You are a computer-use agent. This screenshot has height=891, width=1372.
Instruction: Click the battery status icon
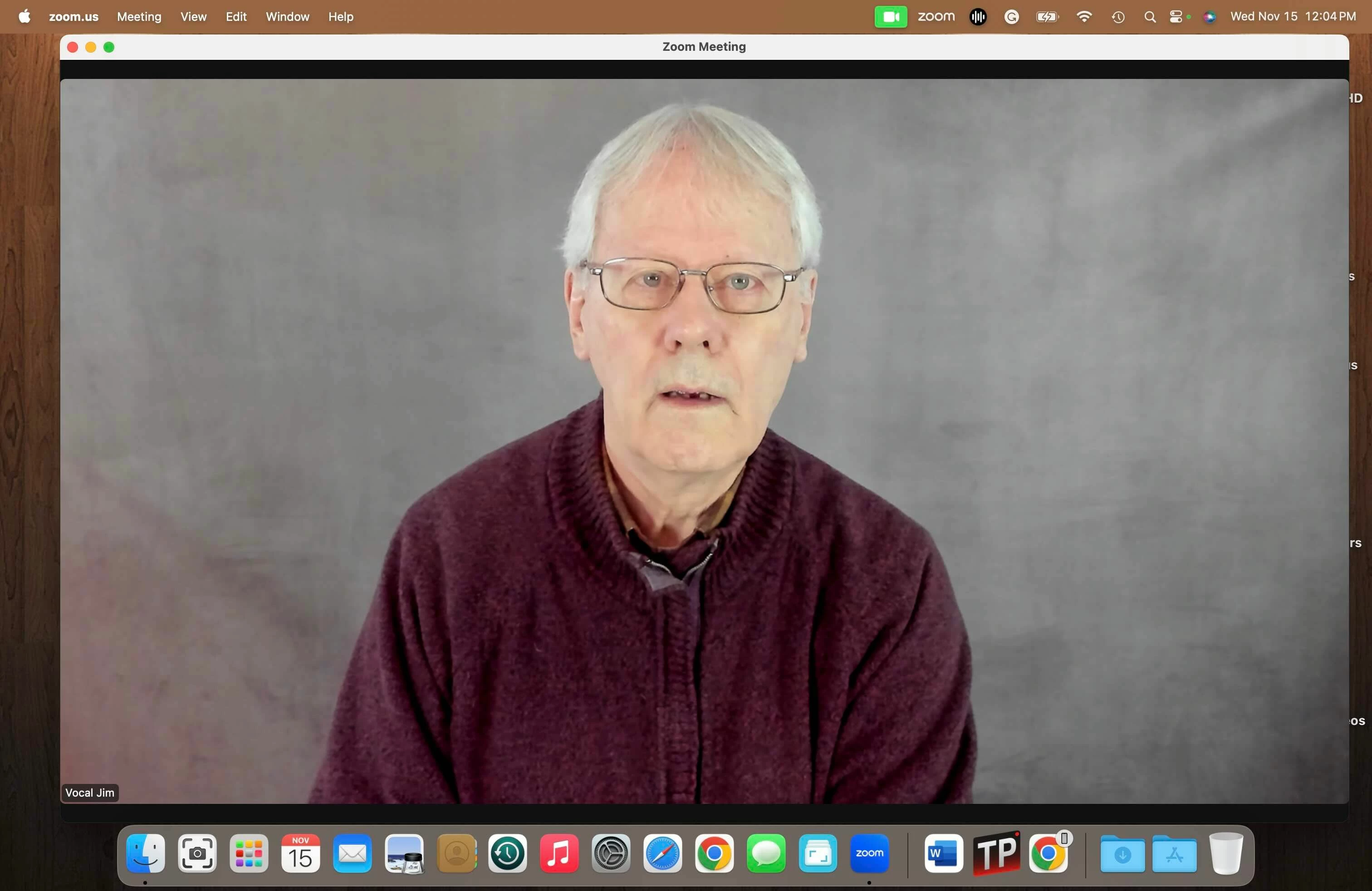[1047, 17]
